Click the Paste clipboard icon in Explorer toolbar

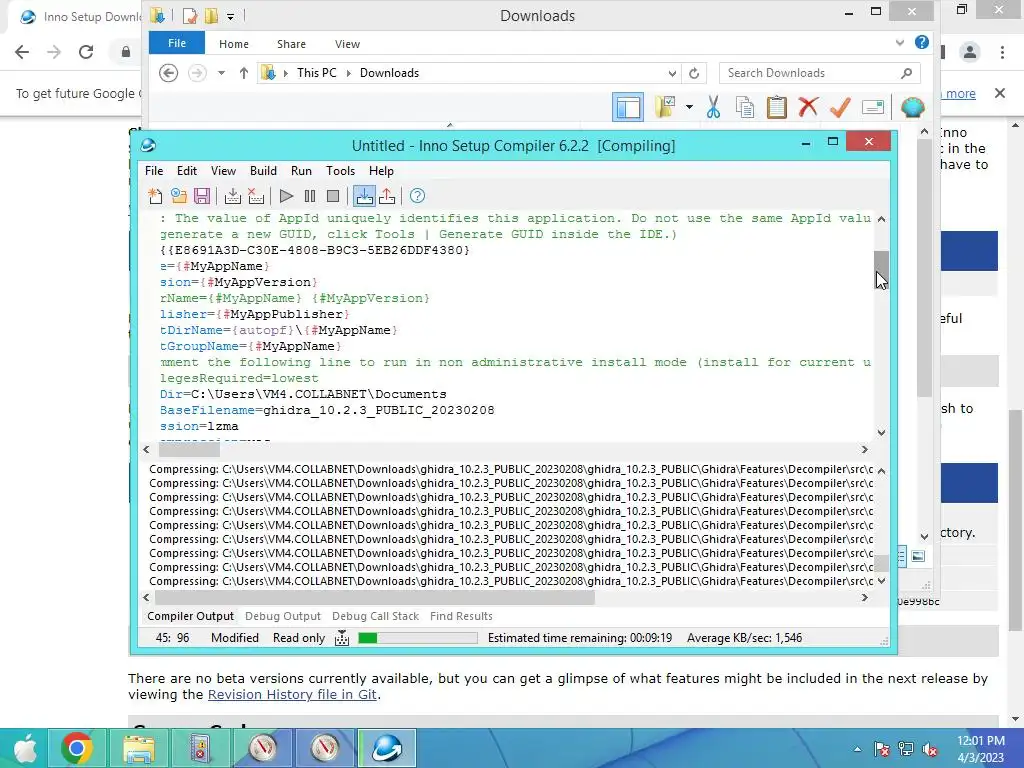tap(776, 107)
